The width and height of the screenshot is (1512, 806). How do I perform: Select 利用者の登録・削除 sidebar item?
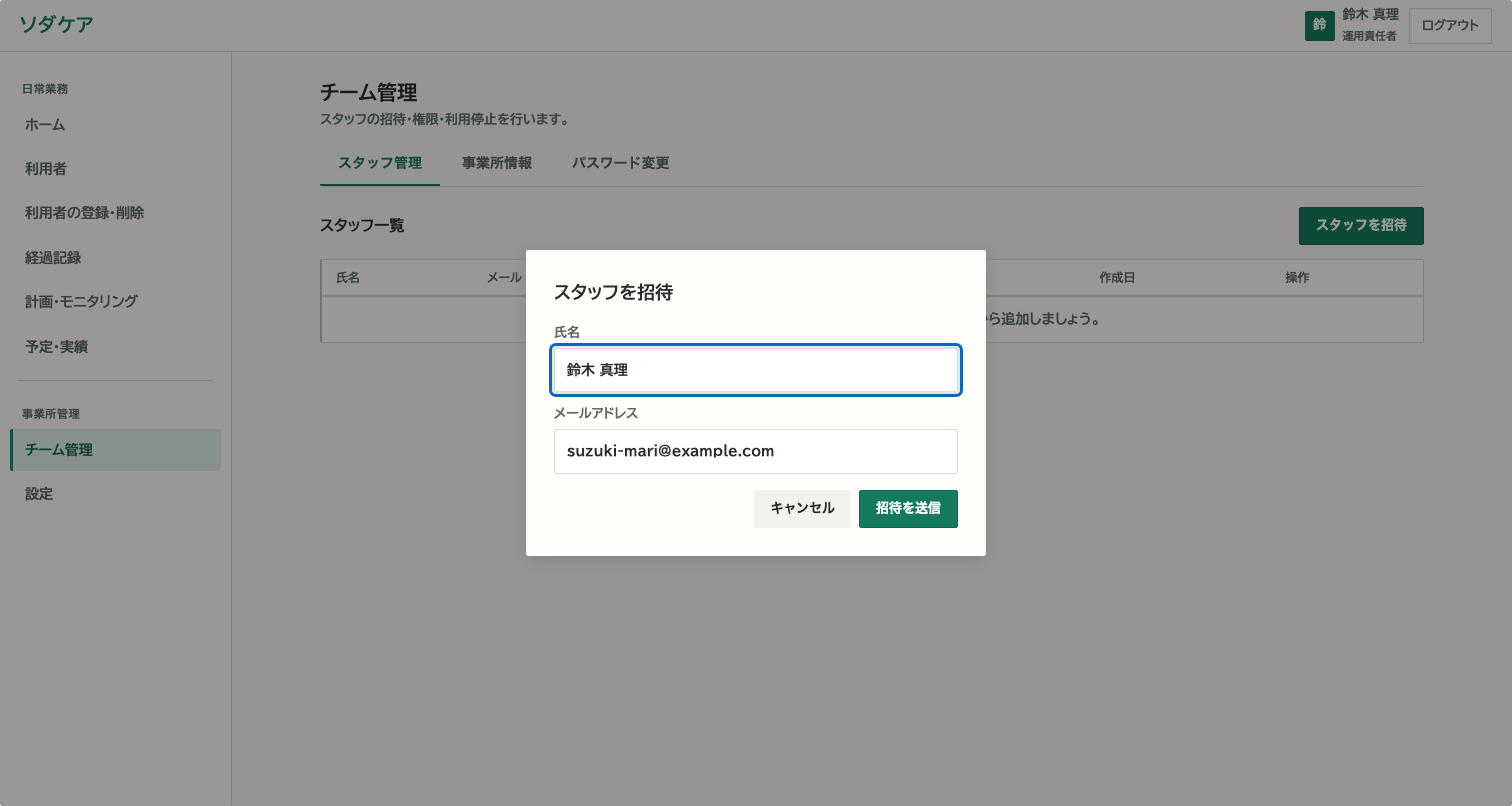click(115, 213)
